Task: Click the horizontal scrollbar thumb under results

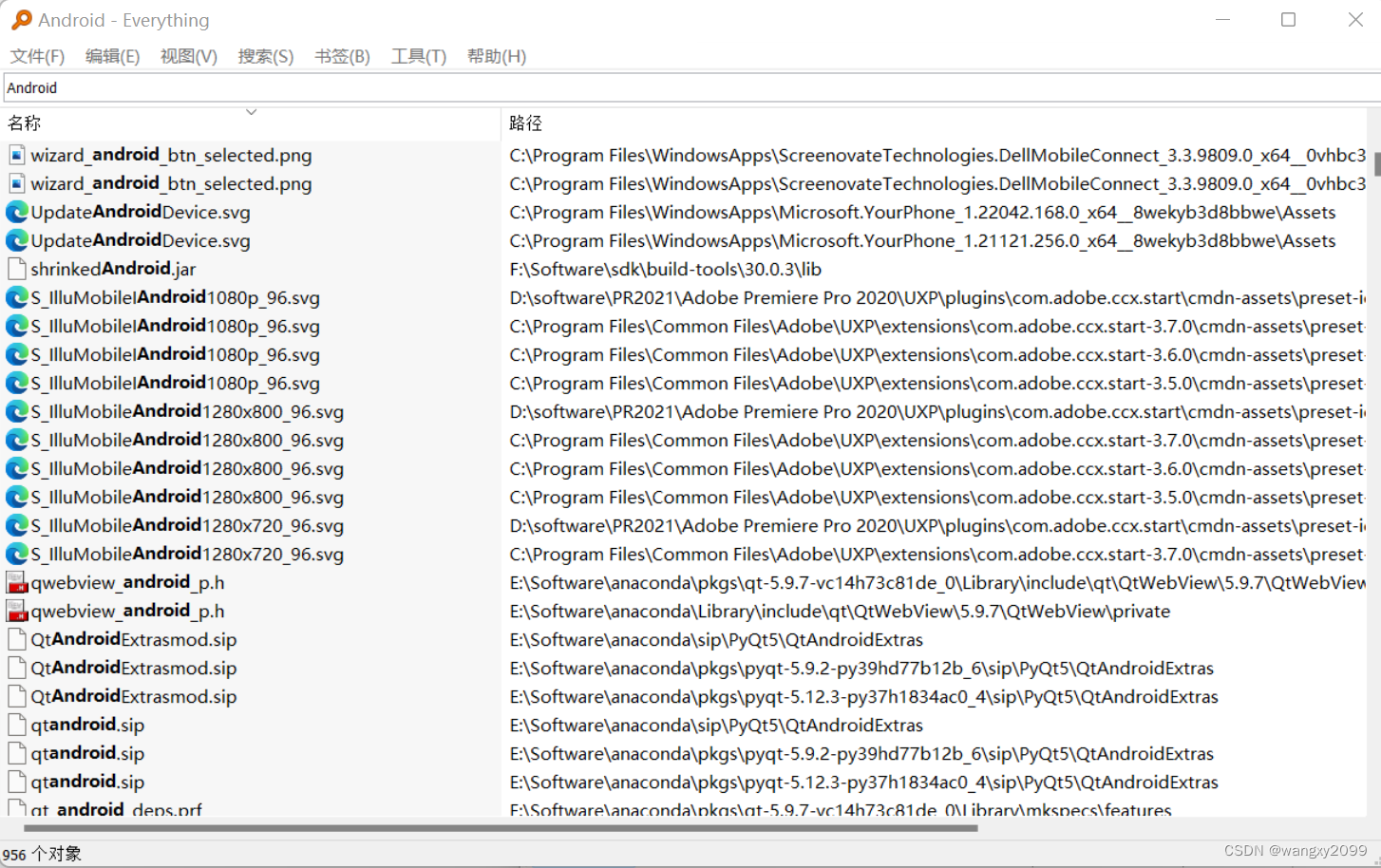Action: pyautogui.click(x=501, y=828)
